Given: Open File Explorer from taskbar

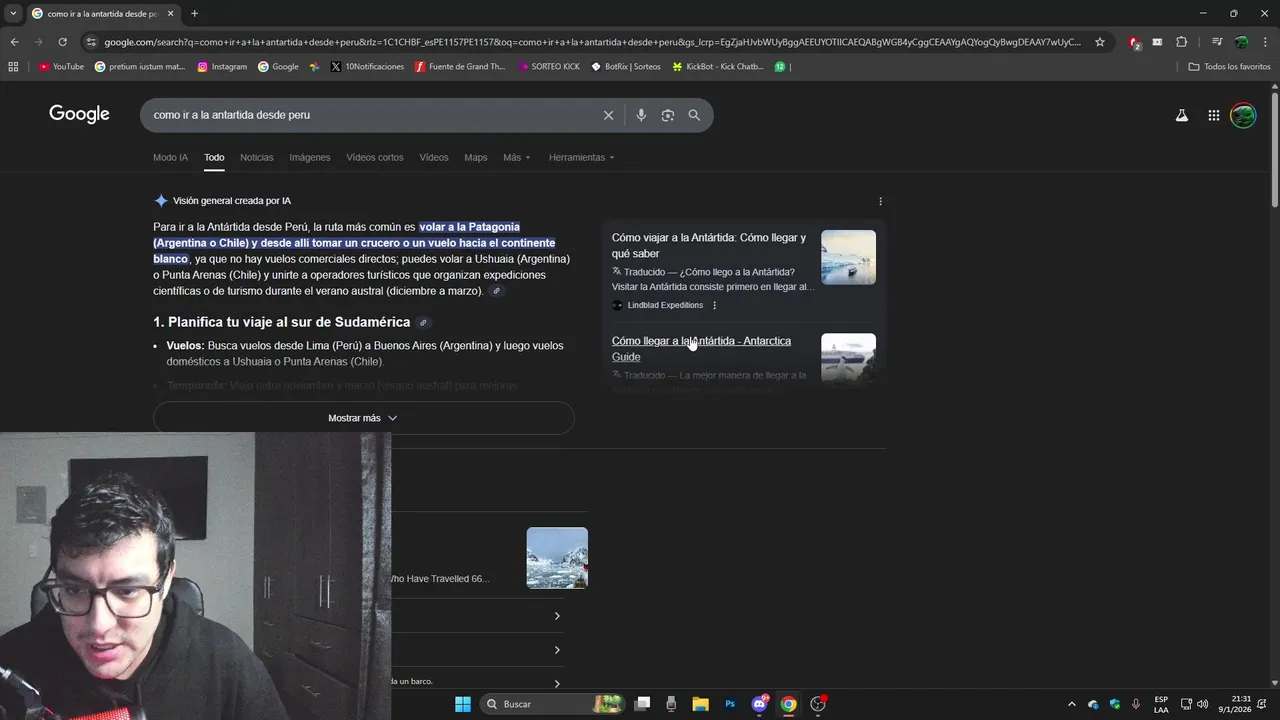Looking at the screenshot, I should (700, 704).
